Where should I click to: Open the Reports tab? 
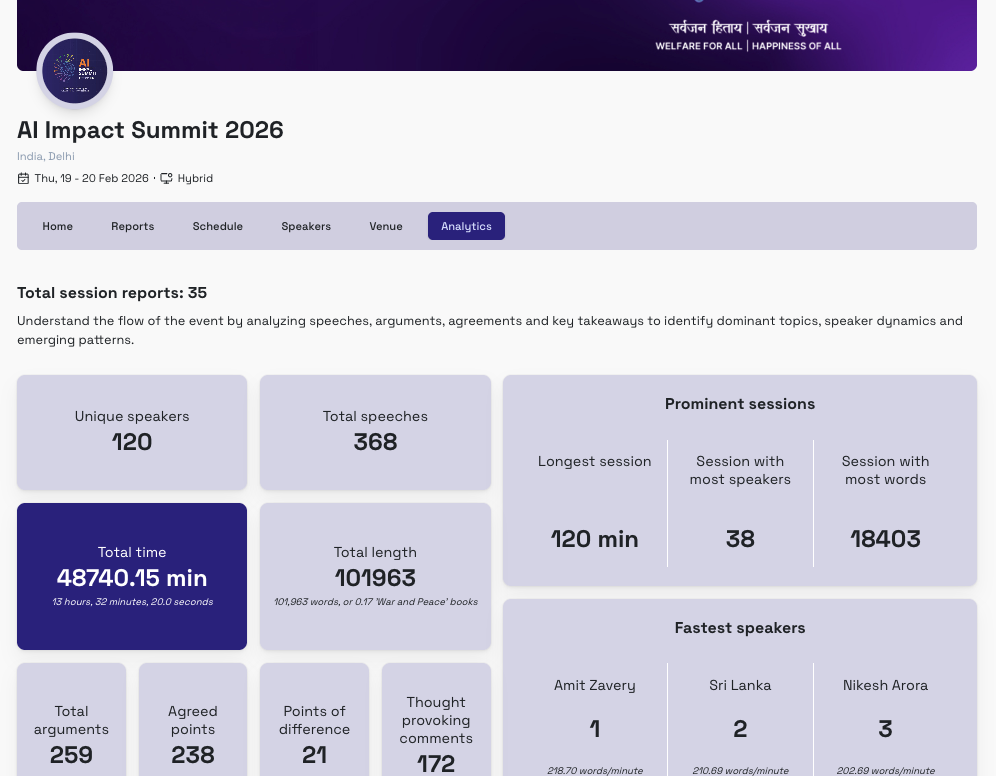[132, 226]
